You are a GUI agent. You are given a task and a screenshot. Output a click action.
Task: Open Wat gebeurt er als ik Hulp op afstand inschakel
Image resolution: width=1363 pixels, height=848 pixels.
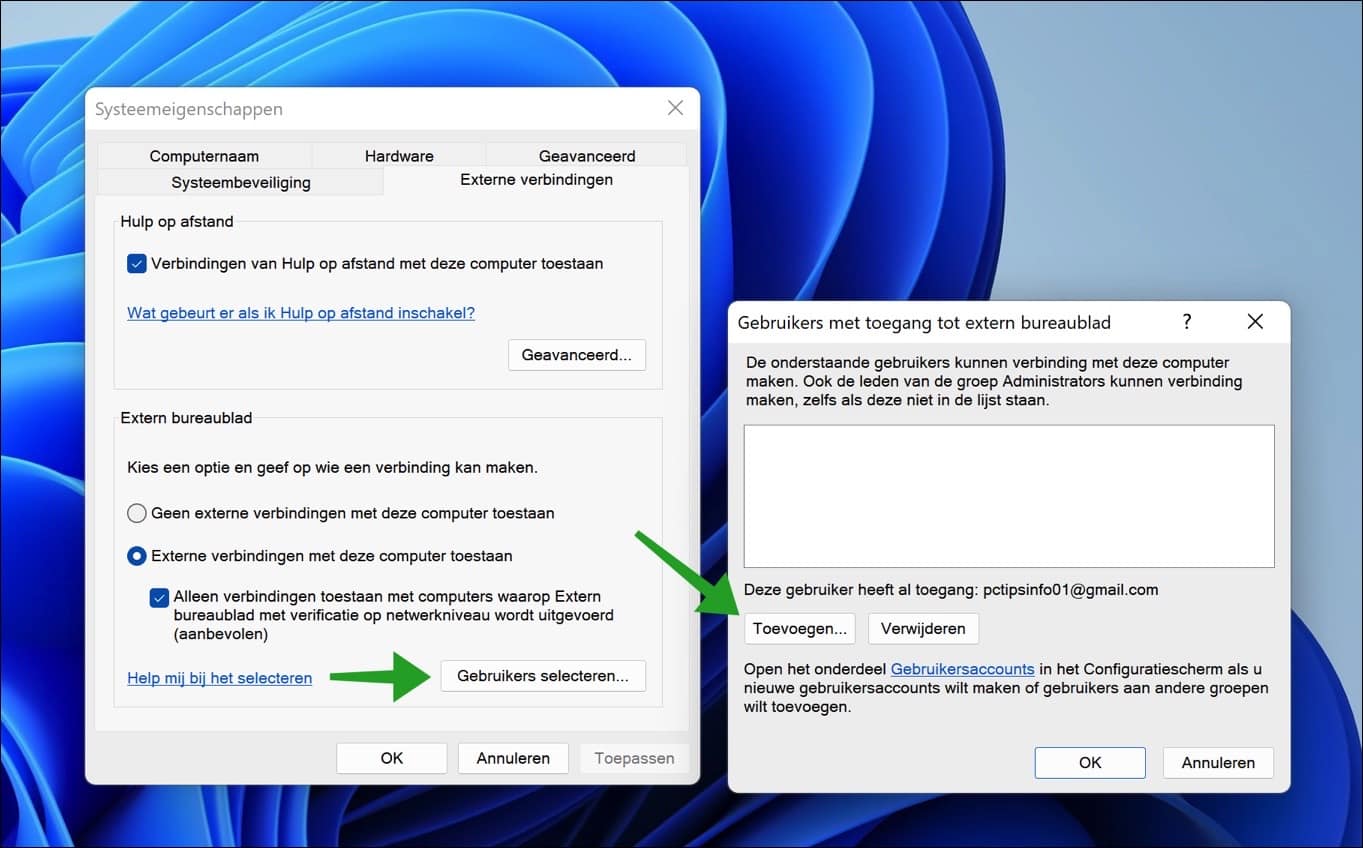pos(300,312)
